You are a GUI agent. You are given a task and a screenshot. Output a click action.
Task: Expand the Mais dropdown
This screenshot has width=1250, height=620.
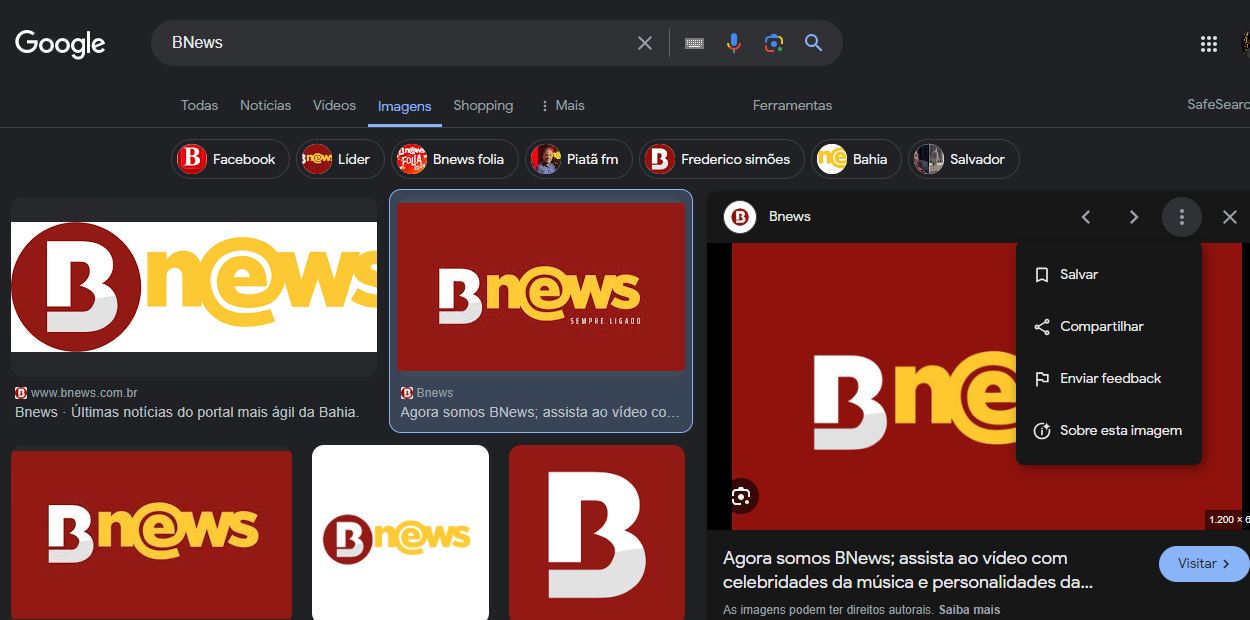pyautogui.click(x=562, y=105)
